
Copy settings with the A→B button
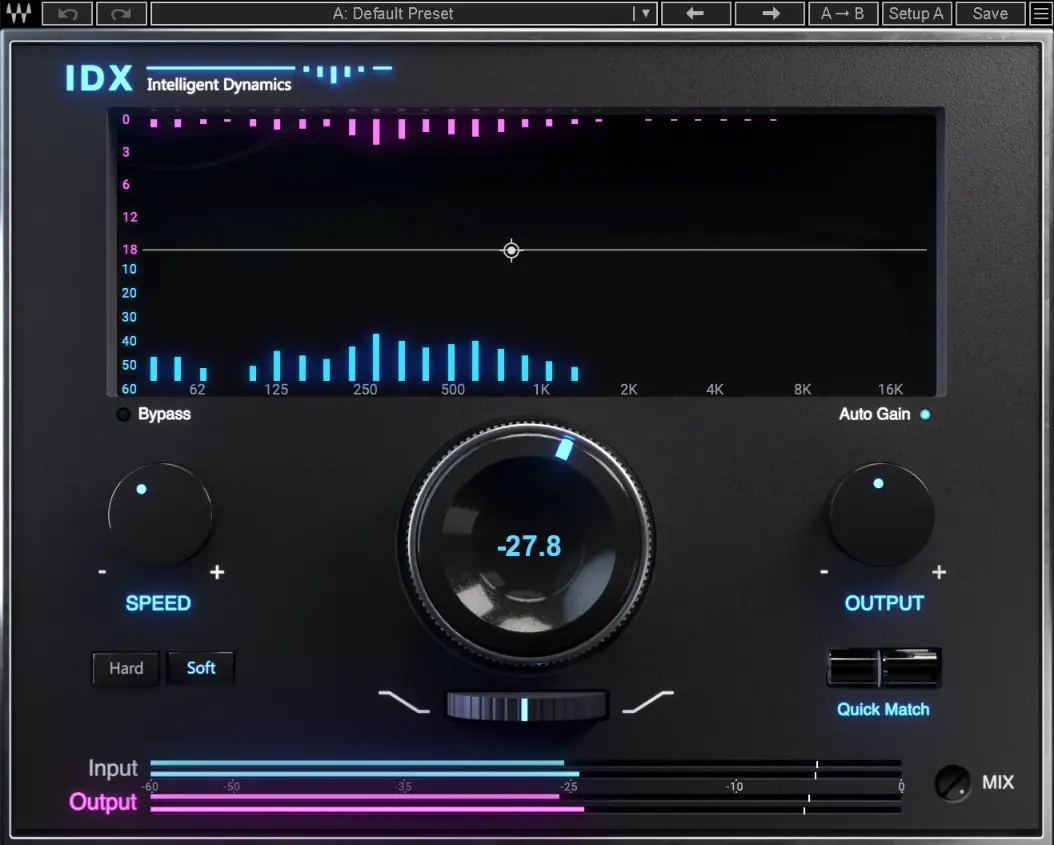[843, 13]
